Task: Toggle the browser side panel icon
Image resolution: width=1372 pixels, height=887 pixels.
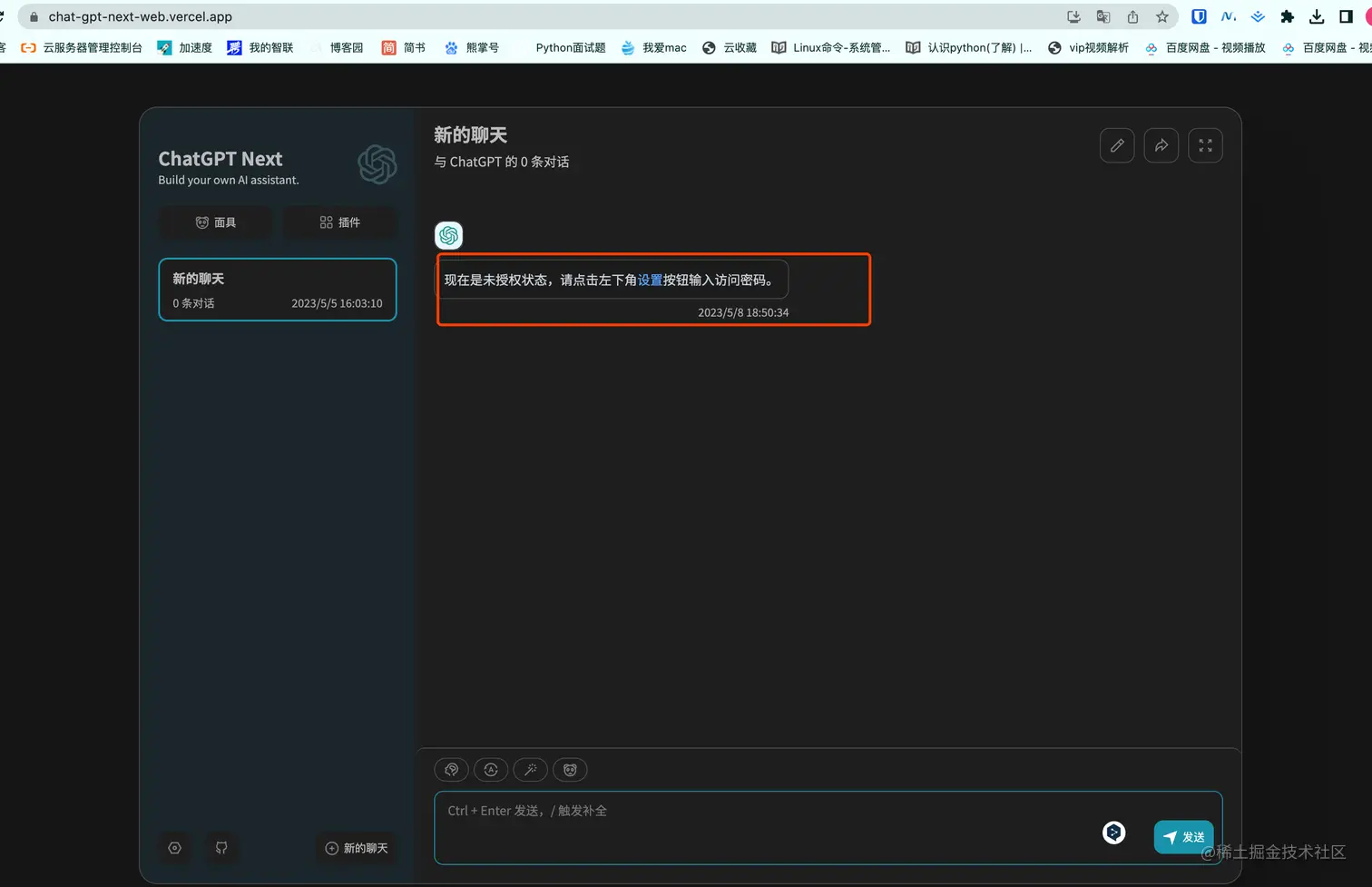Action: coord(1346,16)
